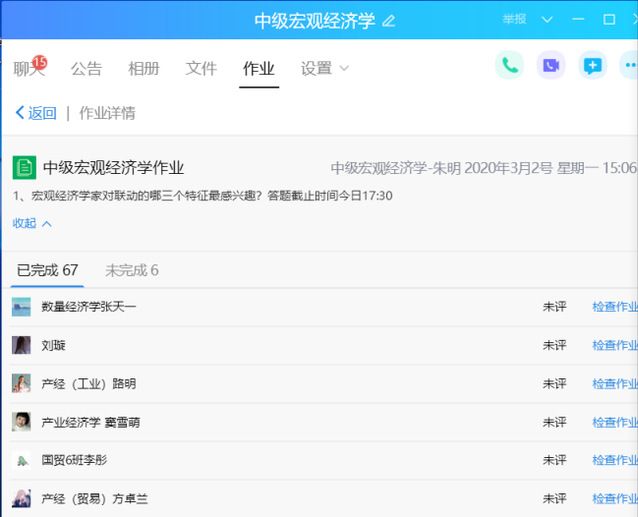Start a video call with the purple camera icon
This screenshot has height=517, width=638.
(x=550, y=66)
